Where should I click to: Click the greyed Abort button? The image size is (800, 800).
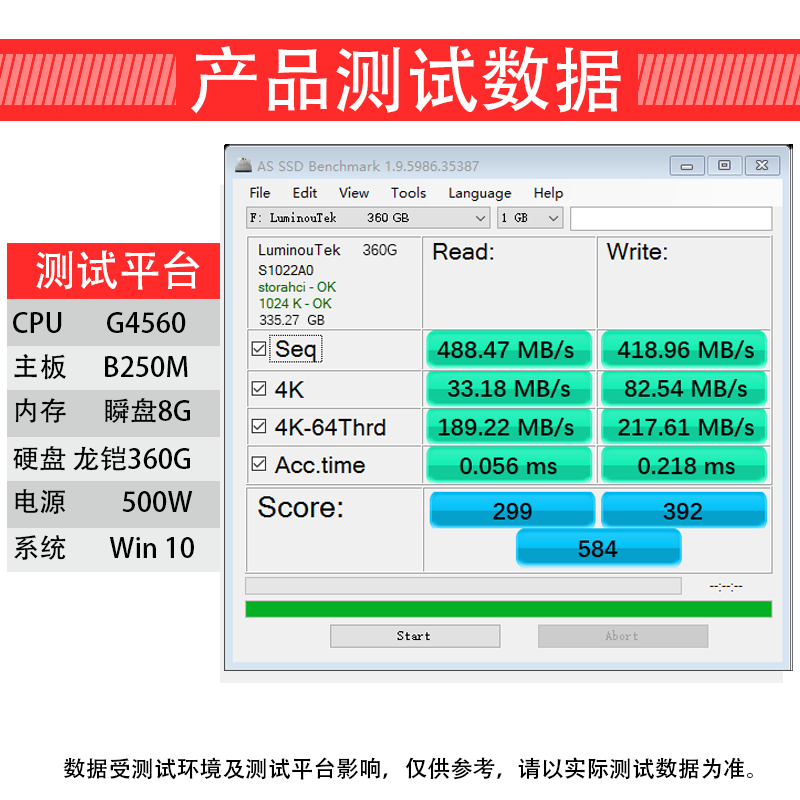click(x=623, y=636)
